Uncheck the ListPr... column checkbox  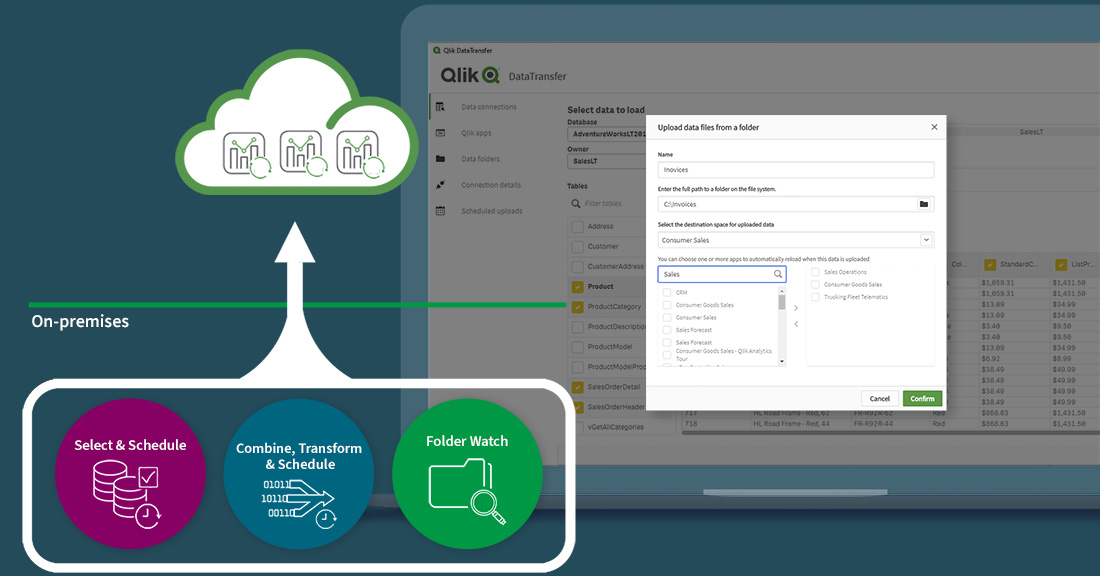tap(1061, 264)
